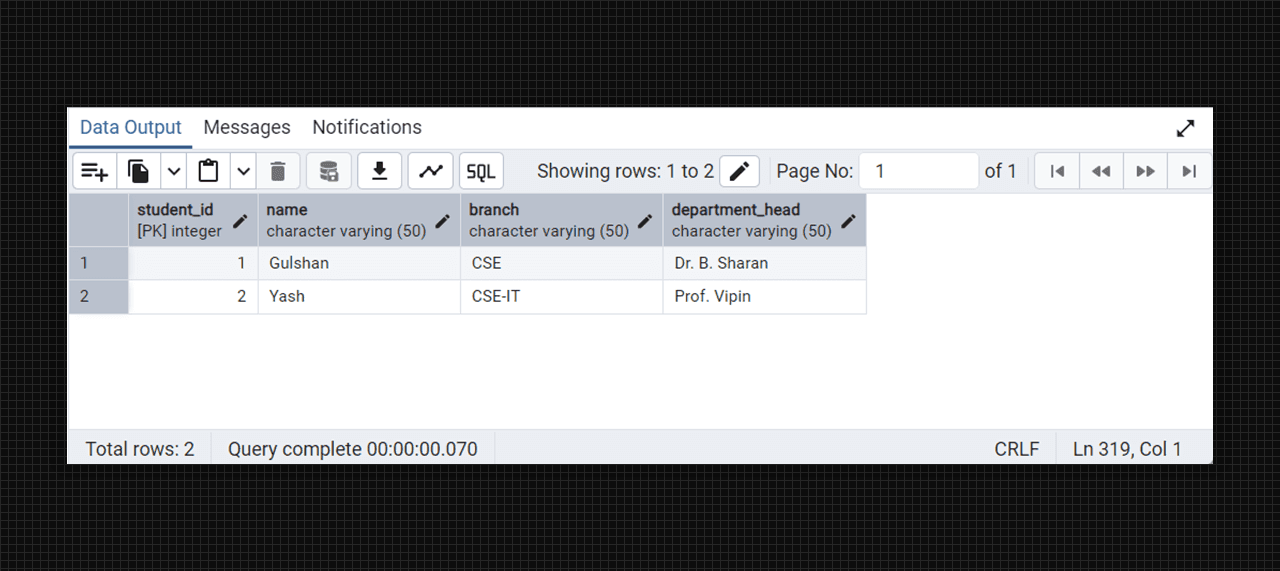Open paste options dropdown arrow
Screen dimensions: 1280x571
point(244,171)
